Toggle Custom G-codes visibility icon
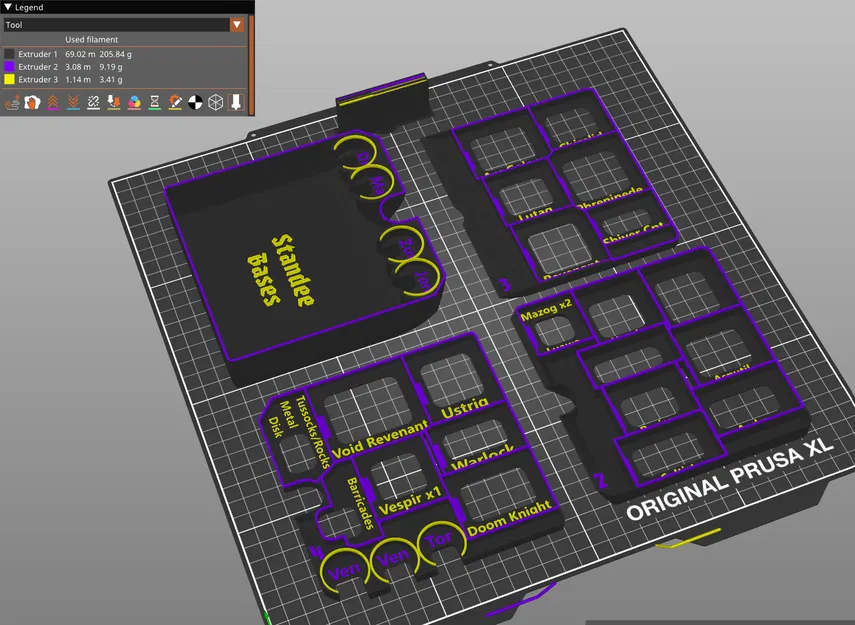The image size is (855, 625). (x=175, y=102)
